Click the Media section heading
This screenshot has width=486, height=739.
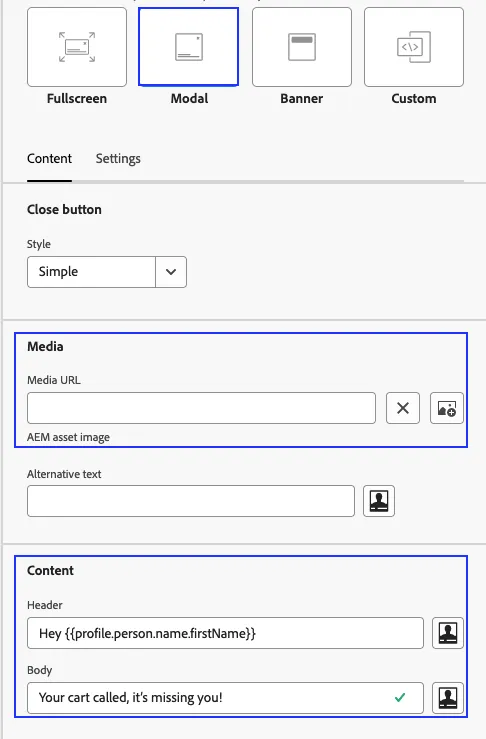click(45, 346)
